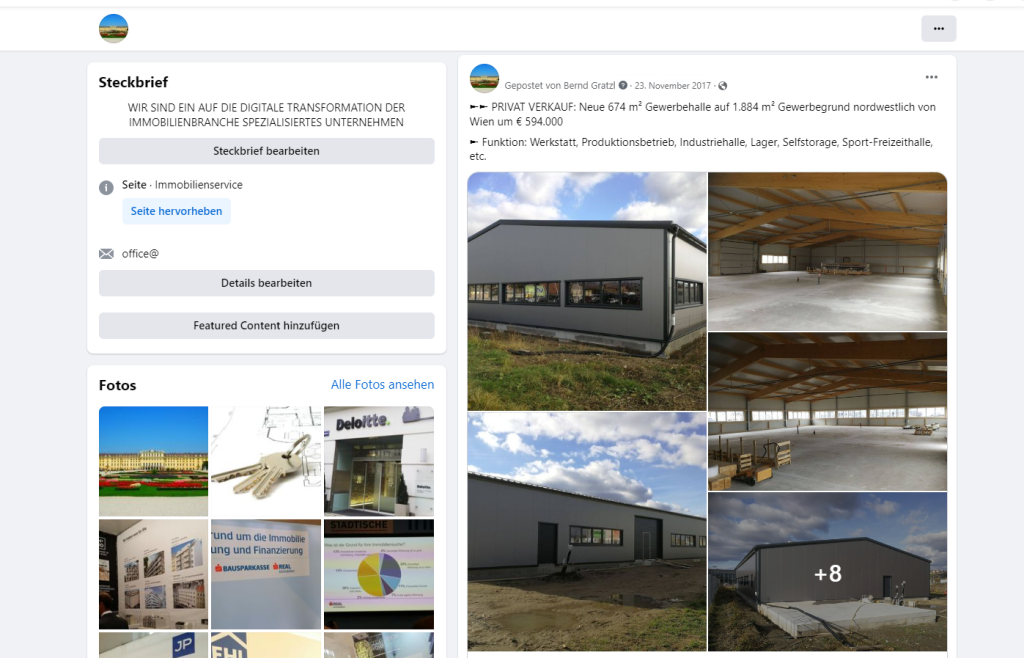This screenshot has width=1024, height=658.
Task: Click Featured Content hinzufügen button
Action: pos(266,325)
